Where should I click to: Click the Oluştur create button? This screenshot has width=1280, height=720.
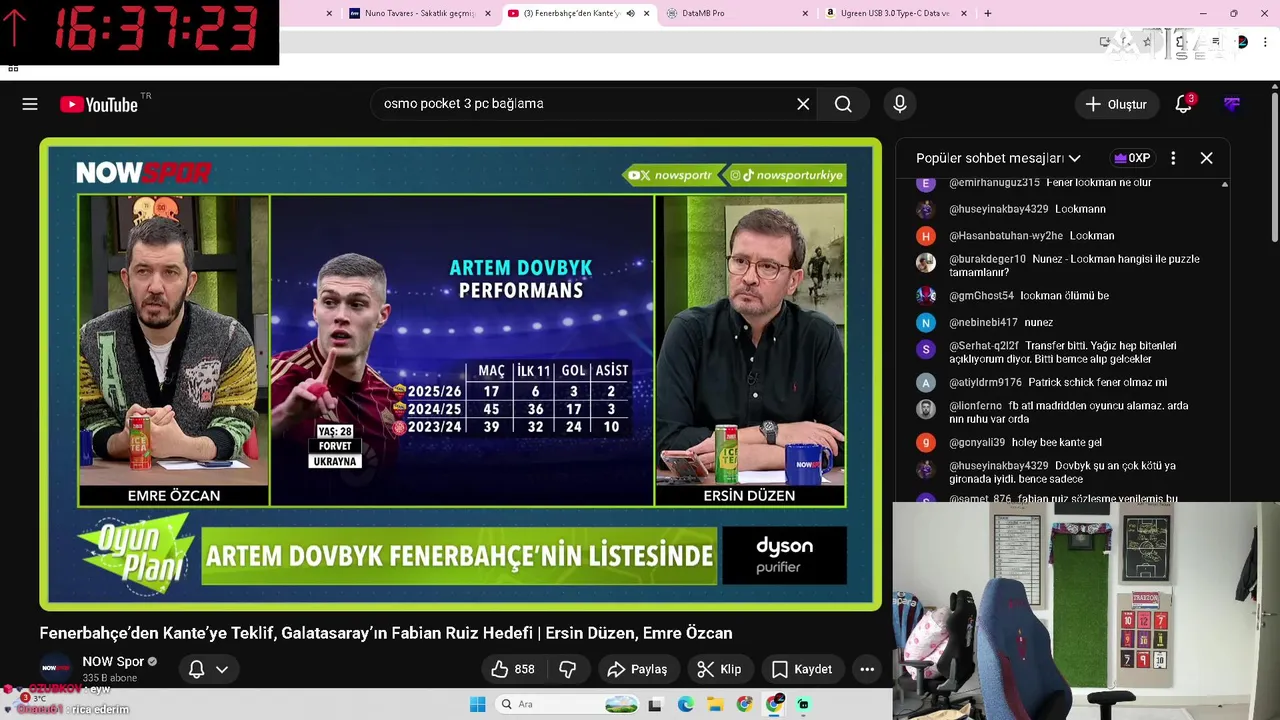tap(1116, 104)
